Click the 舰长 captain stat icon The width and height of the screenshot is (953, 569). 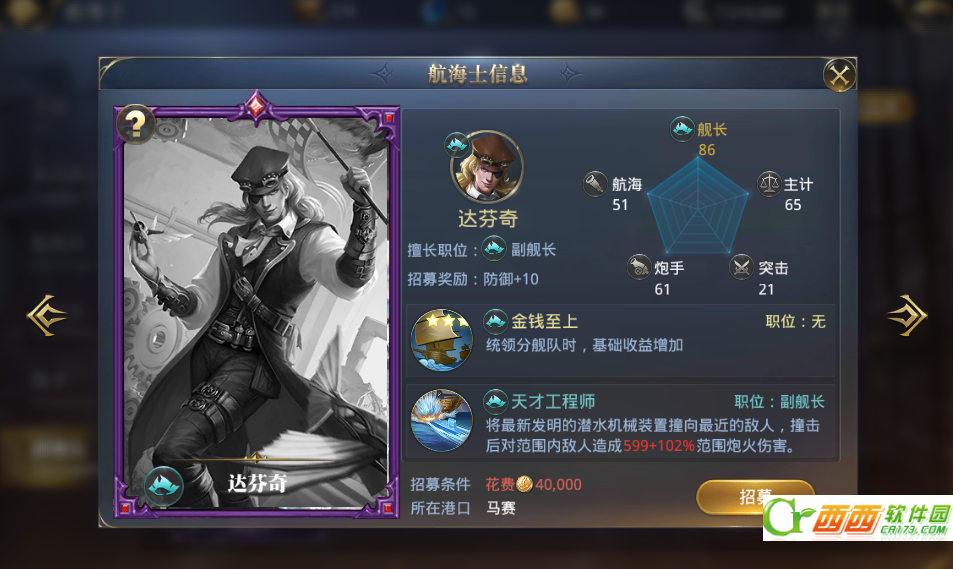pos(682,129)
